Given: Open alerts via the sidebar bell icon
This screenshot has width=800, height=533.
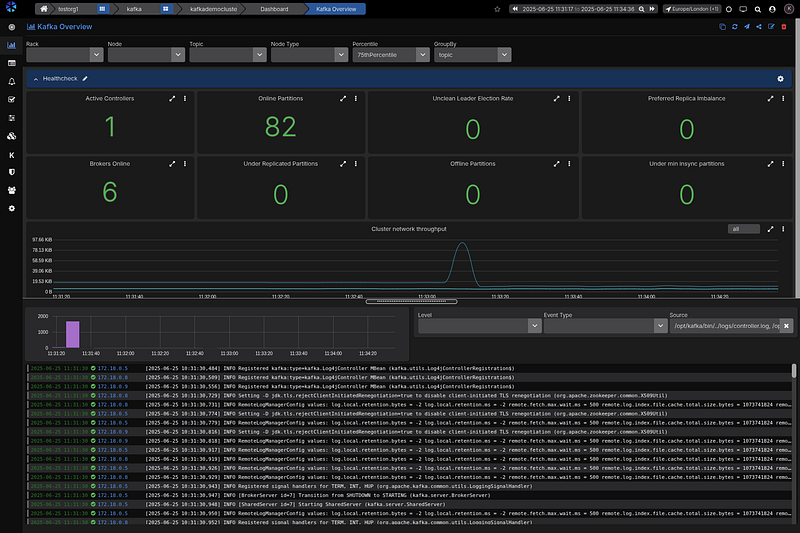Looking at the screenshot, I should tap(11, 81).
